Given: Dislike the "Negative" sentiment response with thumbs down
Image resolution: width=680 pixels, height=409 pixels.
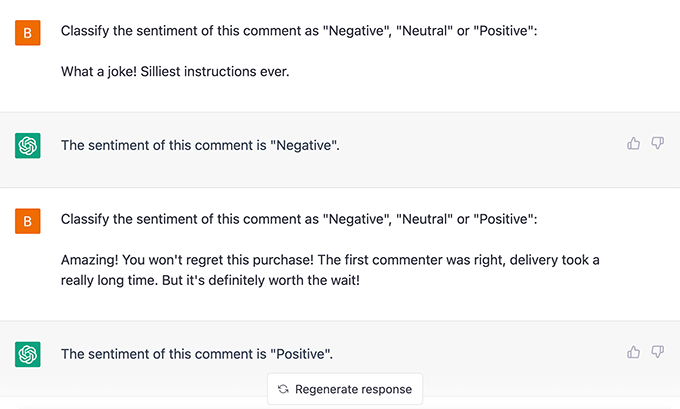Looking at the screenshot, I should tap(658, 144).
